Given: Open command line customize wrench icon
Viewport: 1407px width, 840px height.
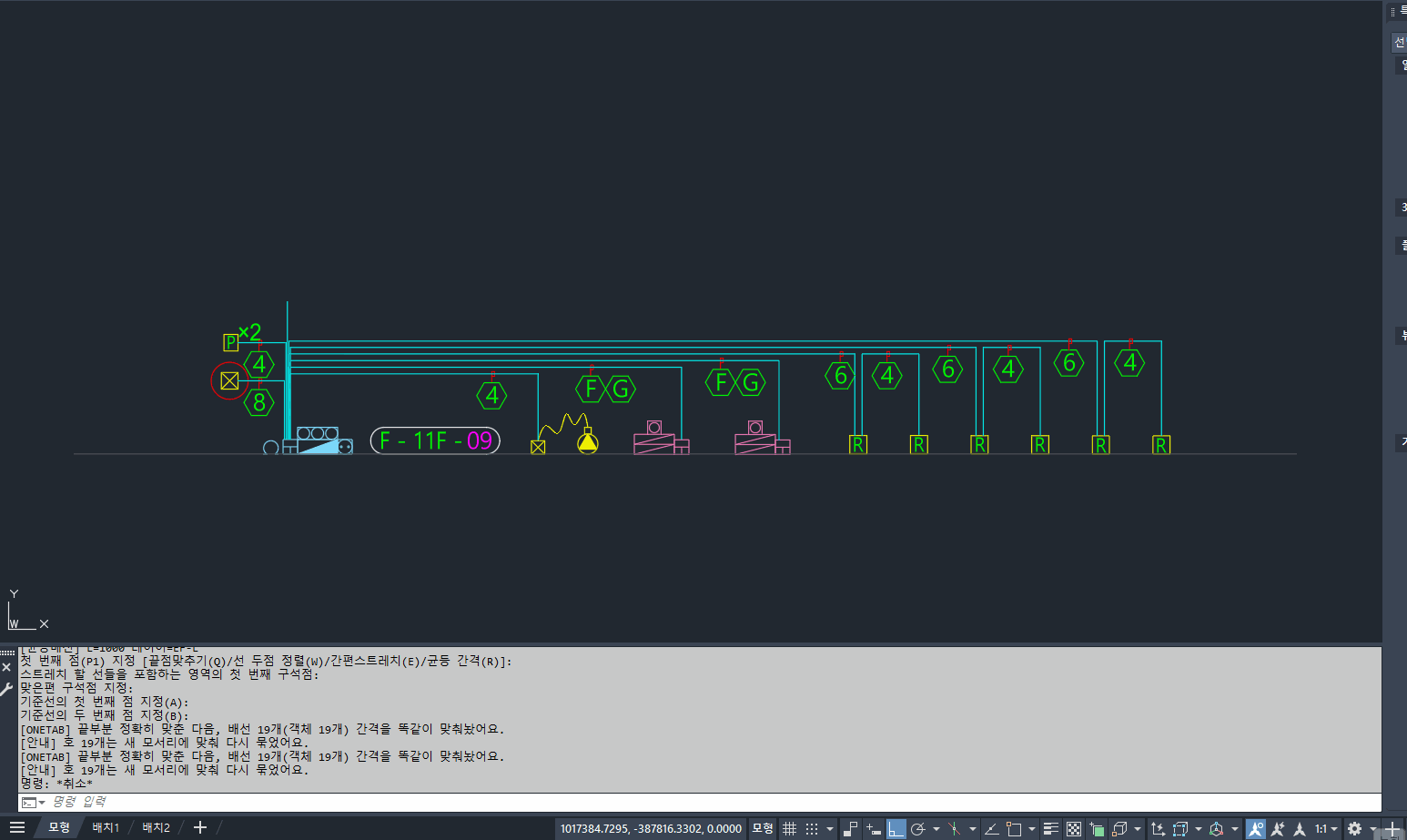Looking at the screenshot, I should (7, 689).
